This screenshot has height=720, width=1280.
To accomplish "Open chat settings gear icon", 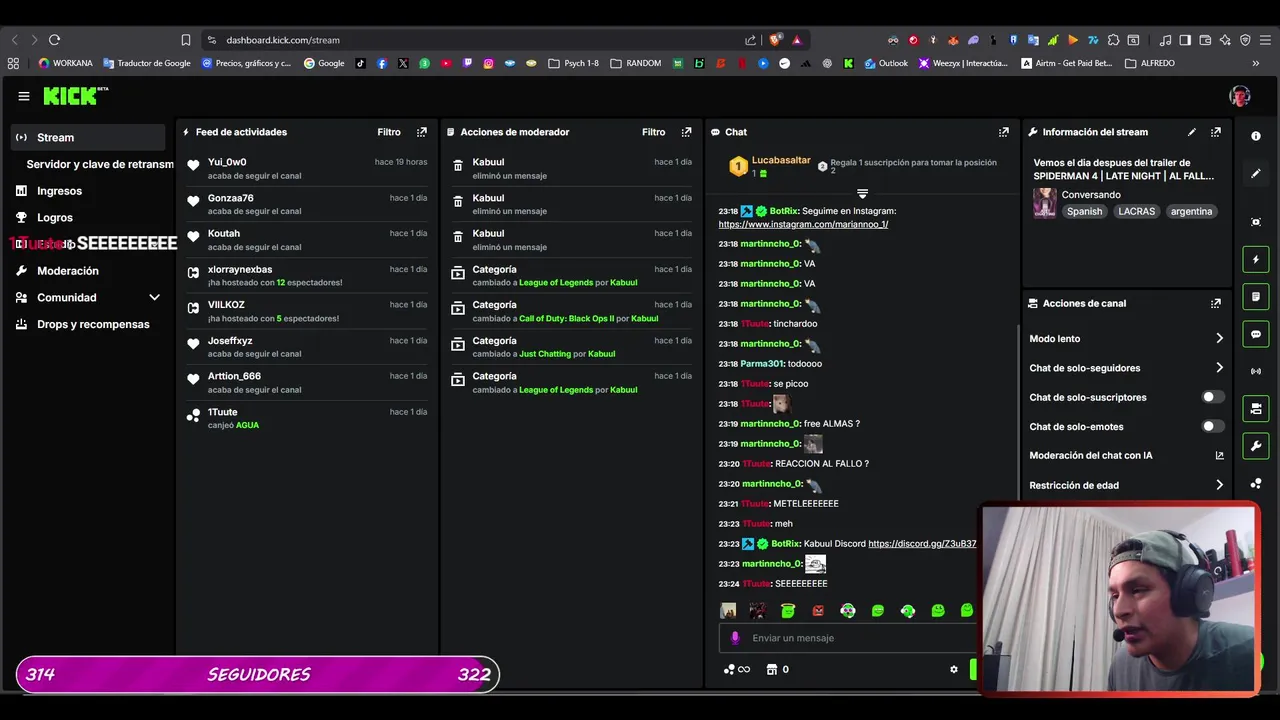I will pyautogui.click(x=953, y=669).
